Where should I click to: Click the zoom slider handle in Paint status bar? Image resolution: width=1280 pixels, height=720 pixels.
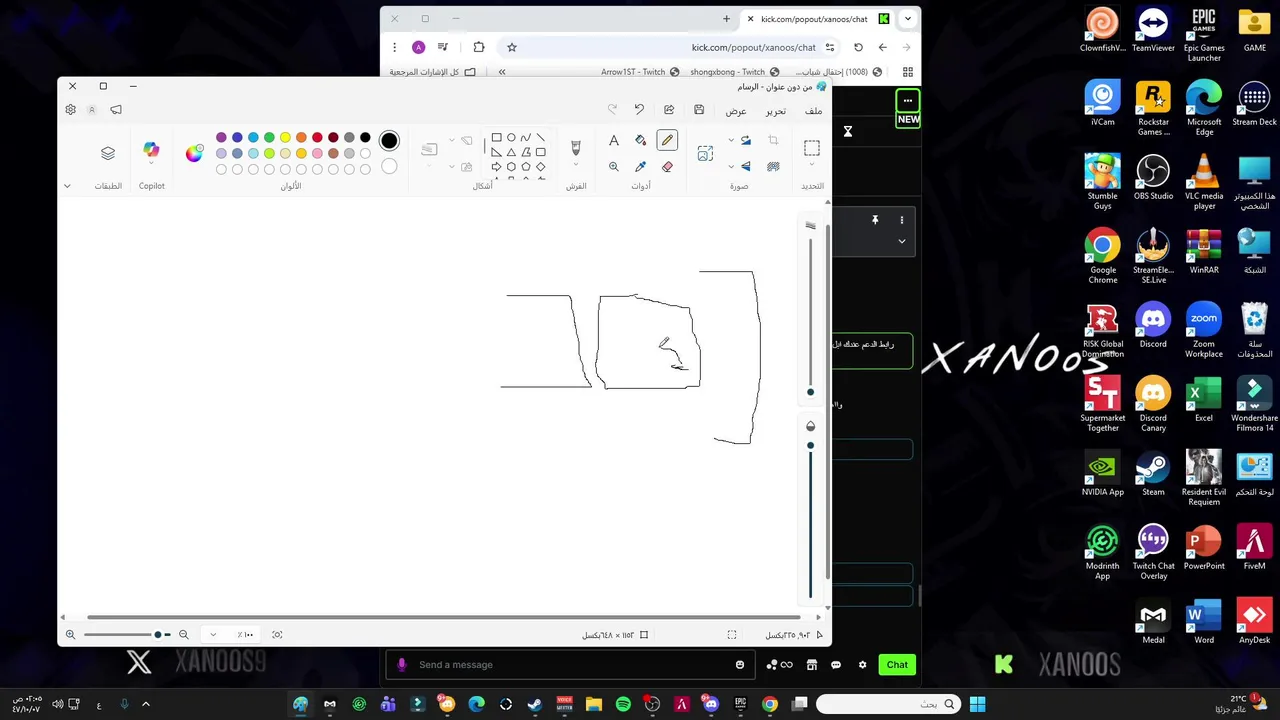(158, 635)
